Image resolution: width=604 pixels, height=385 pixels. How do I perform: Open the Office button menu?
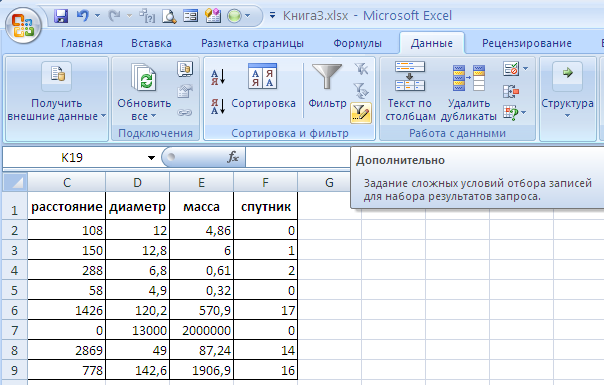(x=23, y=25)
